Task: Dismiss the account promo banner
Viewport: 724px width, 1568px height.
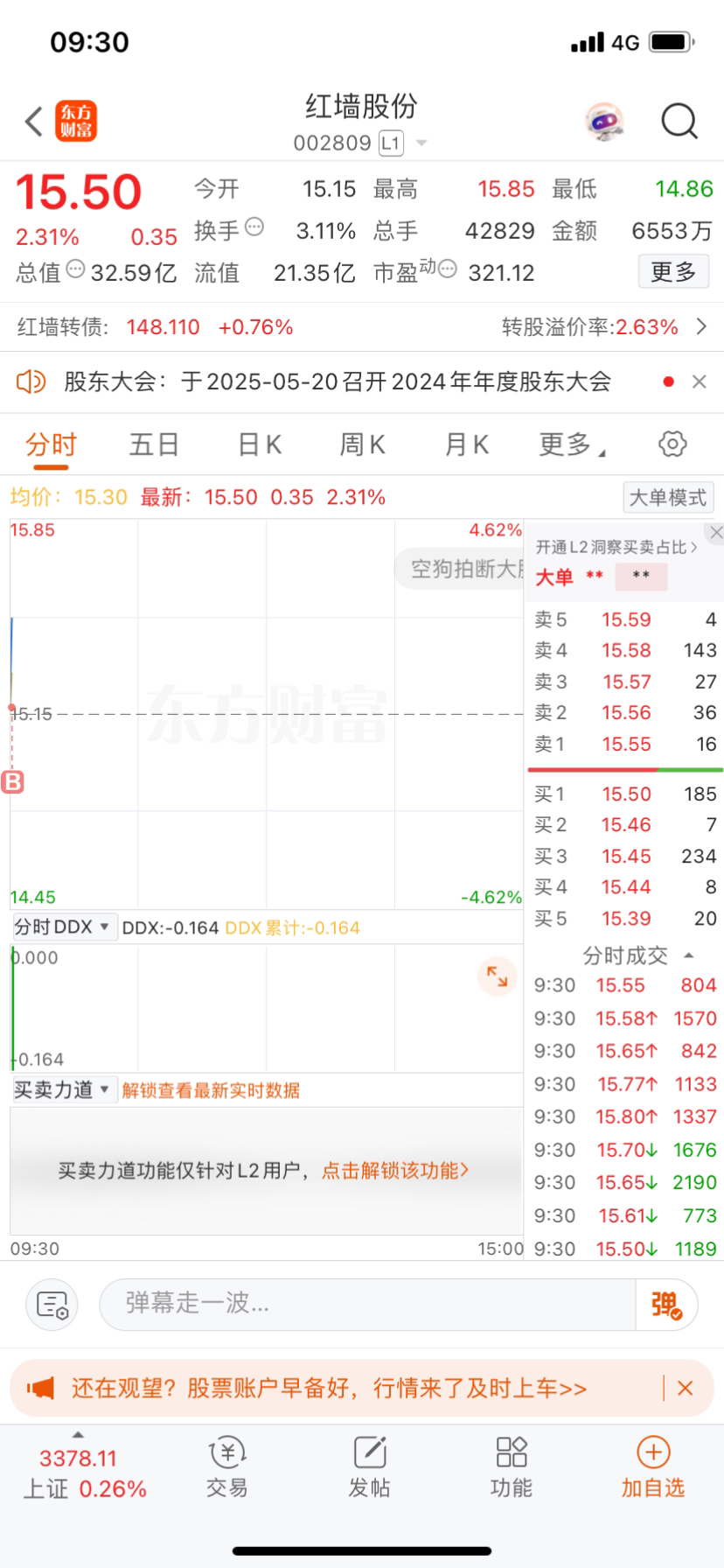Action: pyautogui.click(x=686, y=1388)
